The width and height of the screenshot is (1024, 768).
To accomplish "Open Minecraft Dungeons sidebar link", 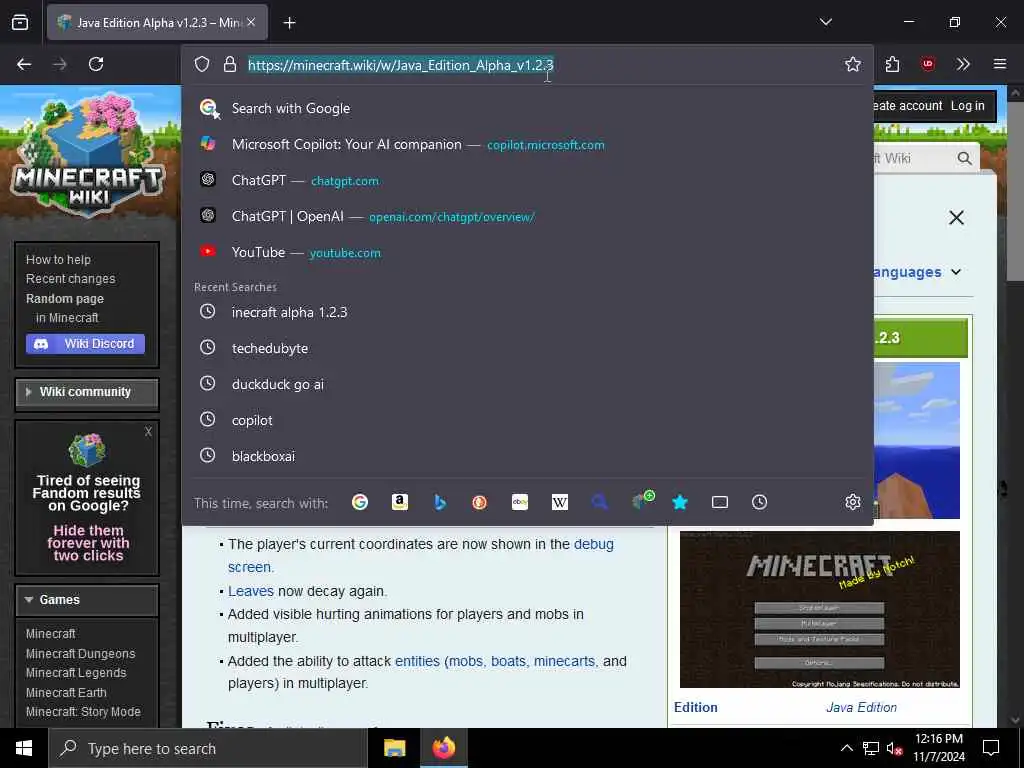I will point(80,653).
